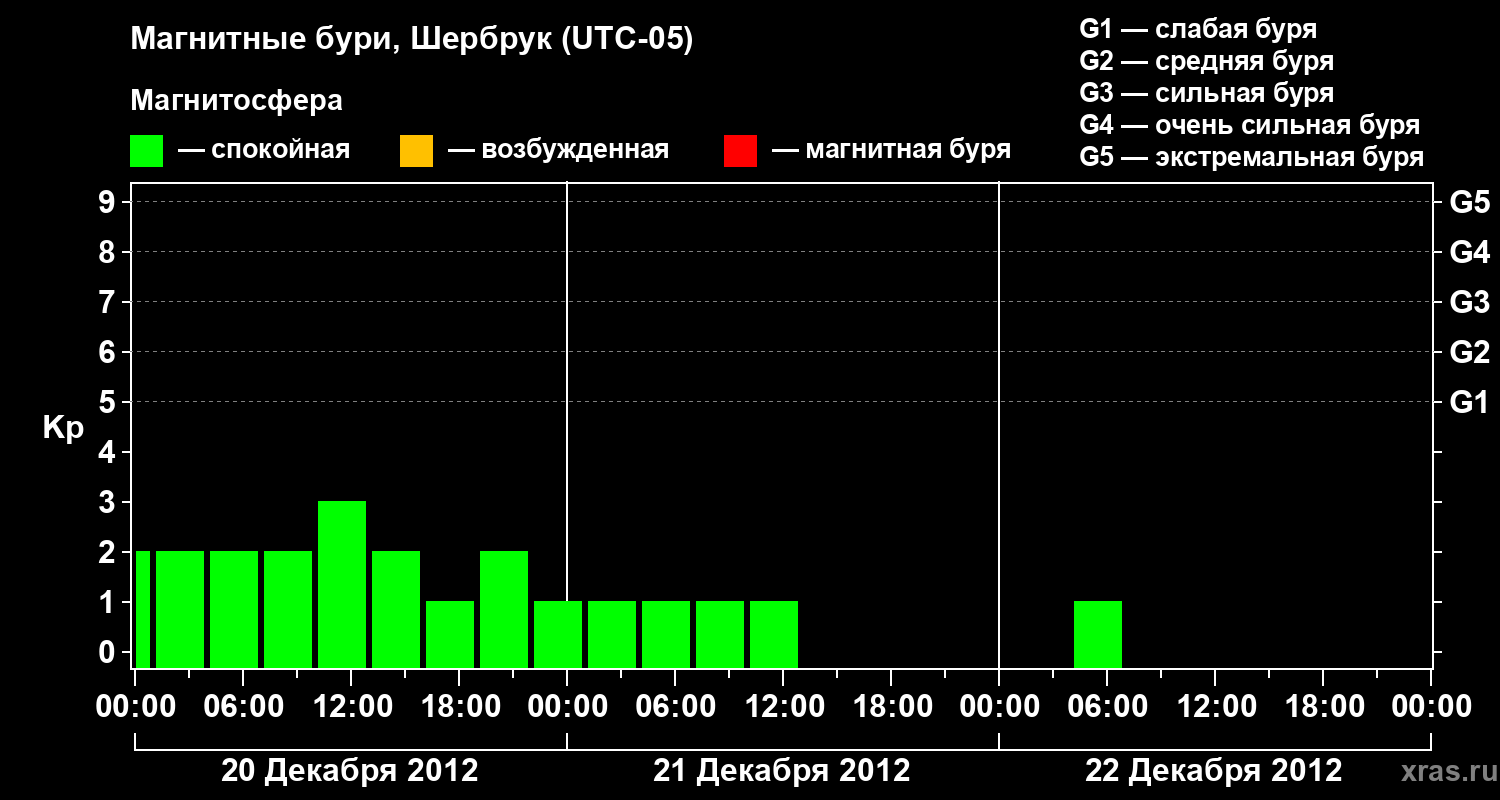Click the '22 Декабря 2012' date label
The height and width of the screenshot is (800, 1500).
click(1214, 771)
